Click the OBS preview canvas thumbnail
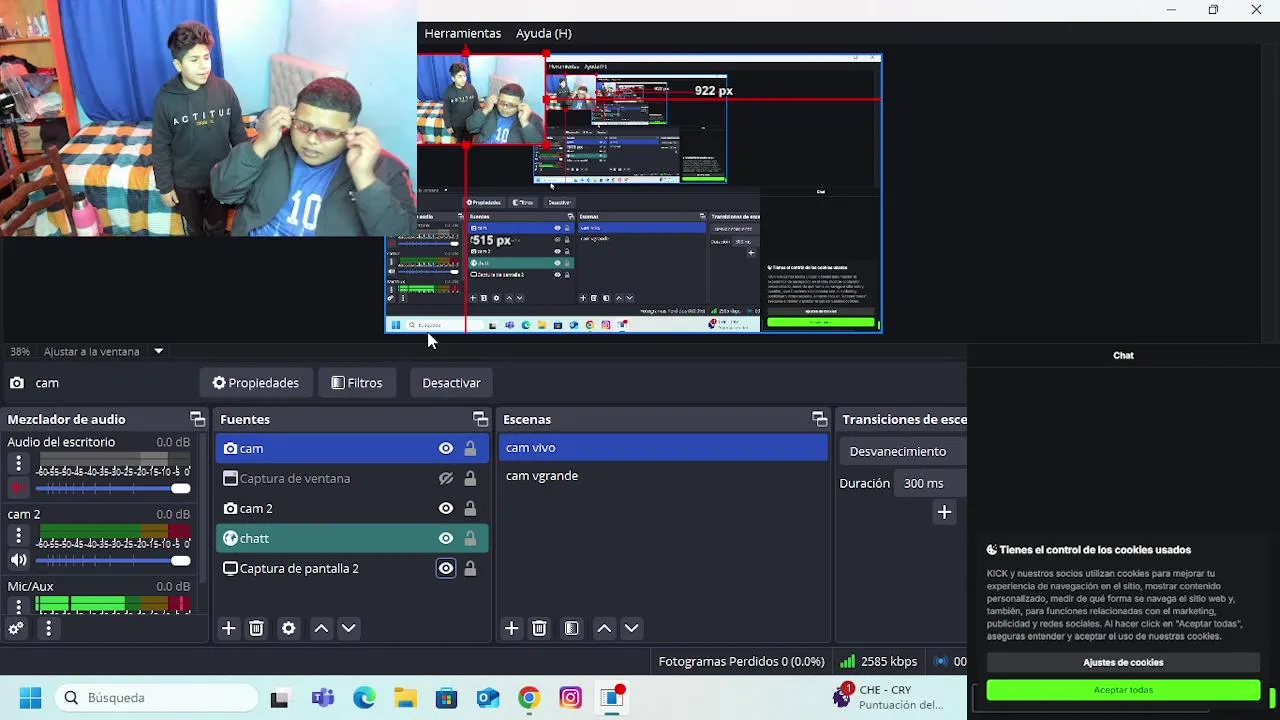1280x720 pixels. pyautogui.click(x=633, y=193)
